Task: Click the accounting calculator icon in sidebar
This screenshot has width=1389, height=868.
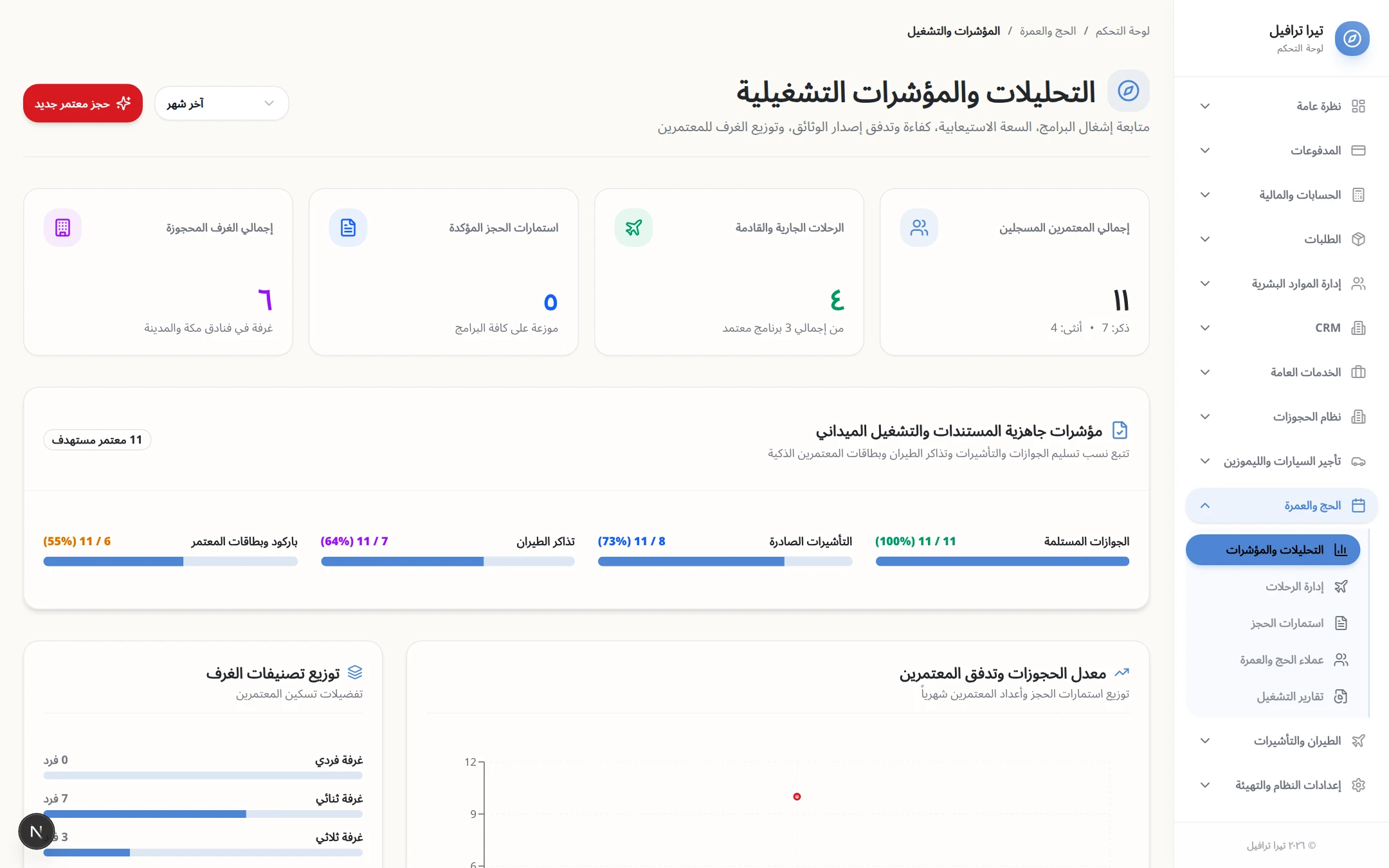Action: [1358, 195]
